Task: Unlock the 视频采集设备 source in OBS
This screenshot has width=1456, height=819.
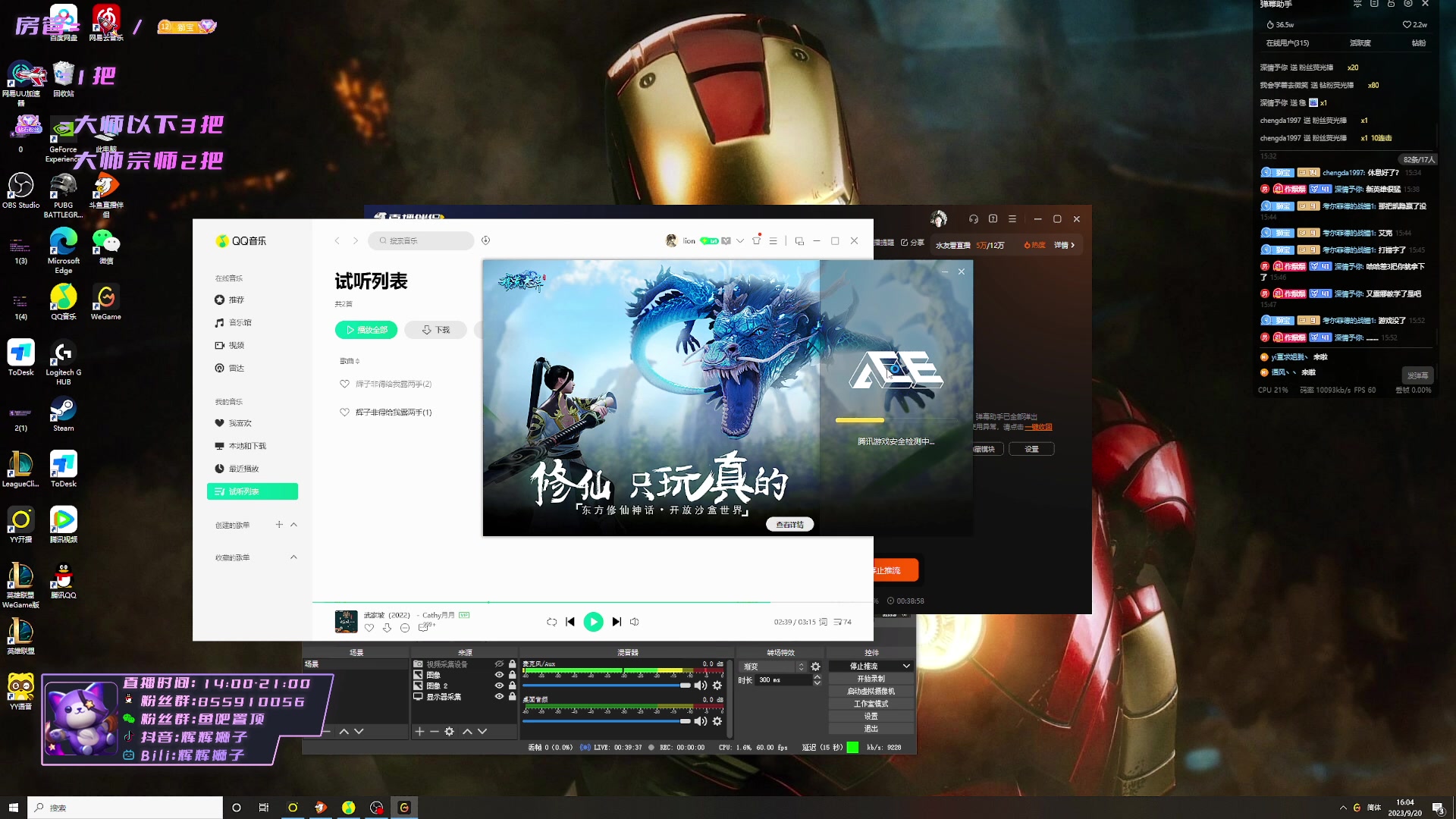Action: point(512,664)
